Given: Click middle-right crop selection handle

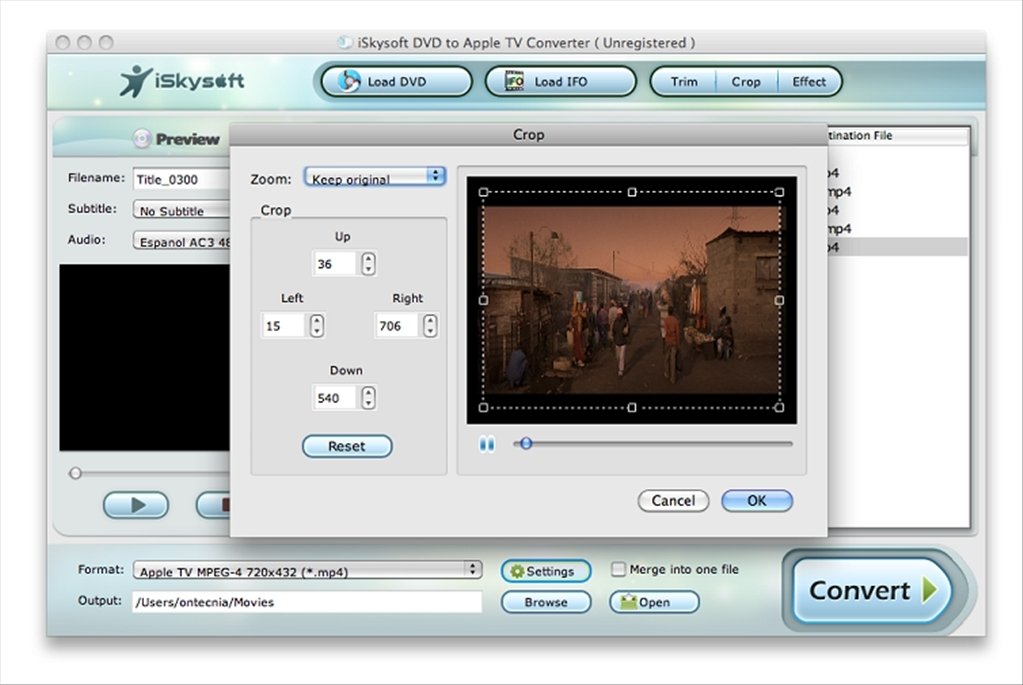Looking at the screenshot, I should point(779,300).
